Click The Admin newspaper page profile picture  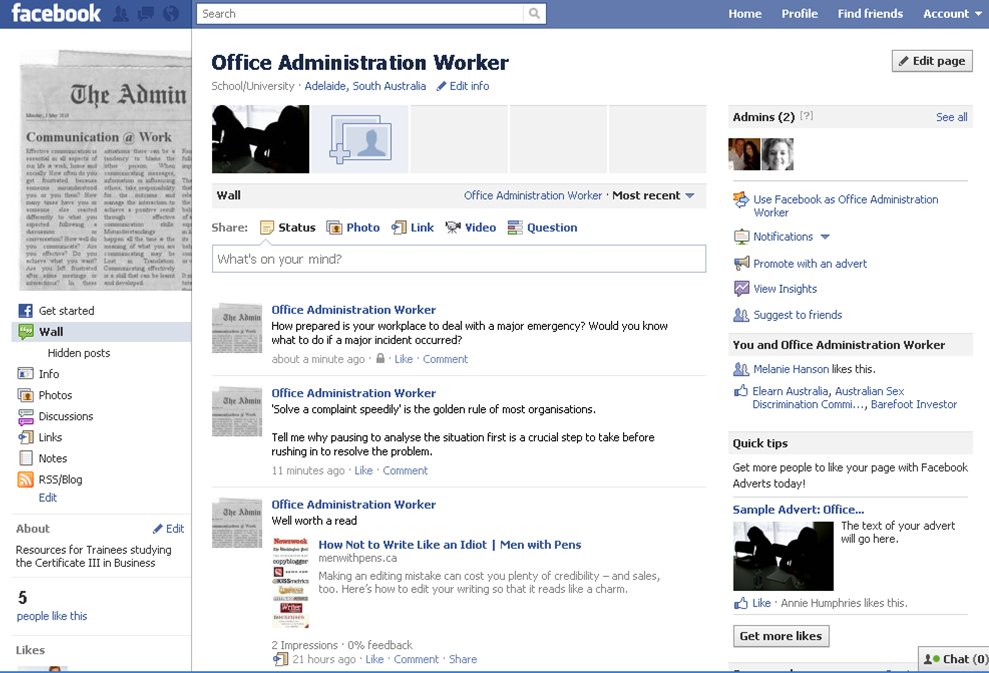pos(105,170)
